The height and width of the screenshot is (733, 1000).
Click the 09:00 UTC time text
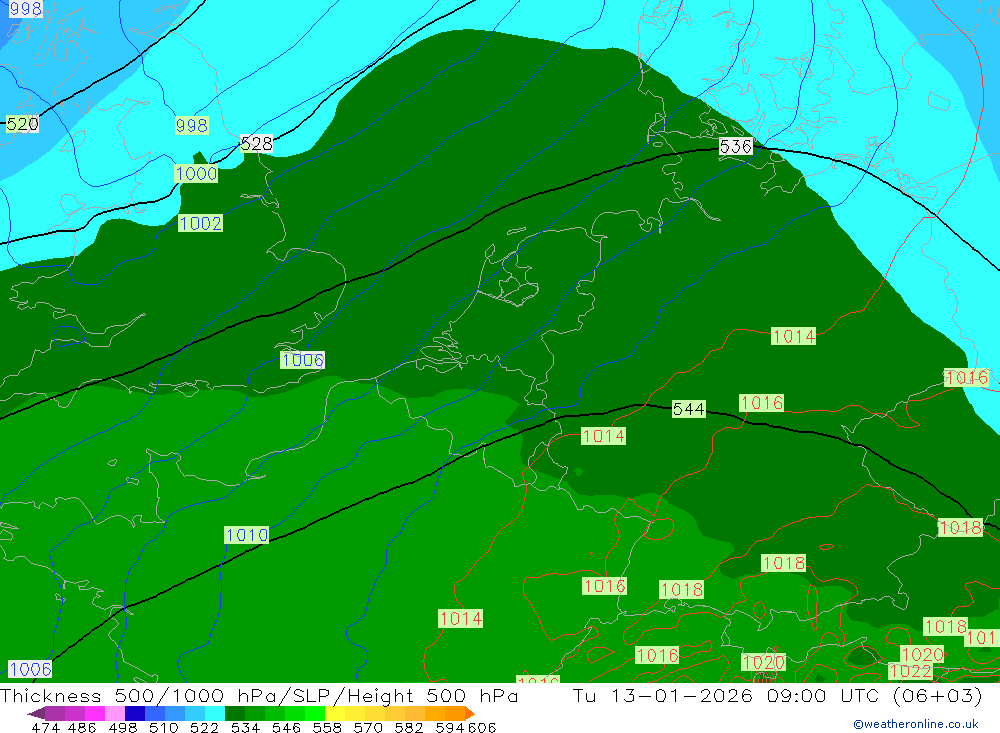coord(825,695)
